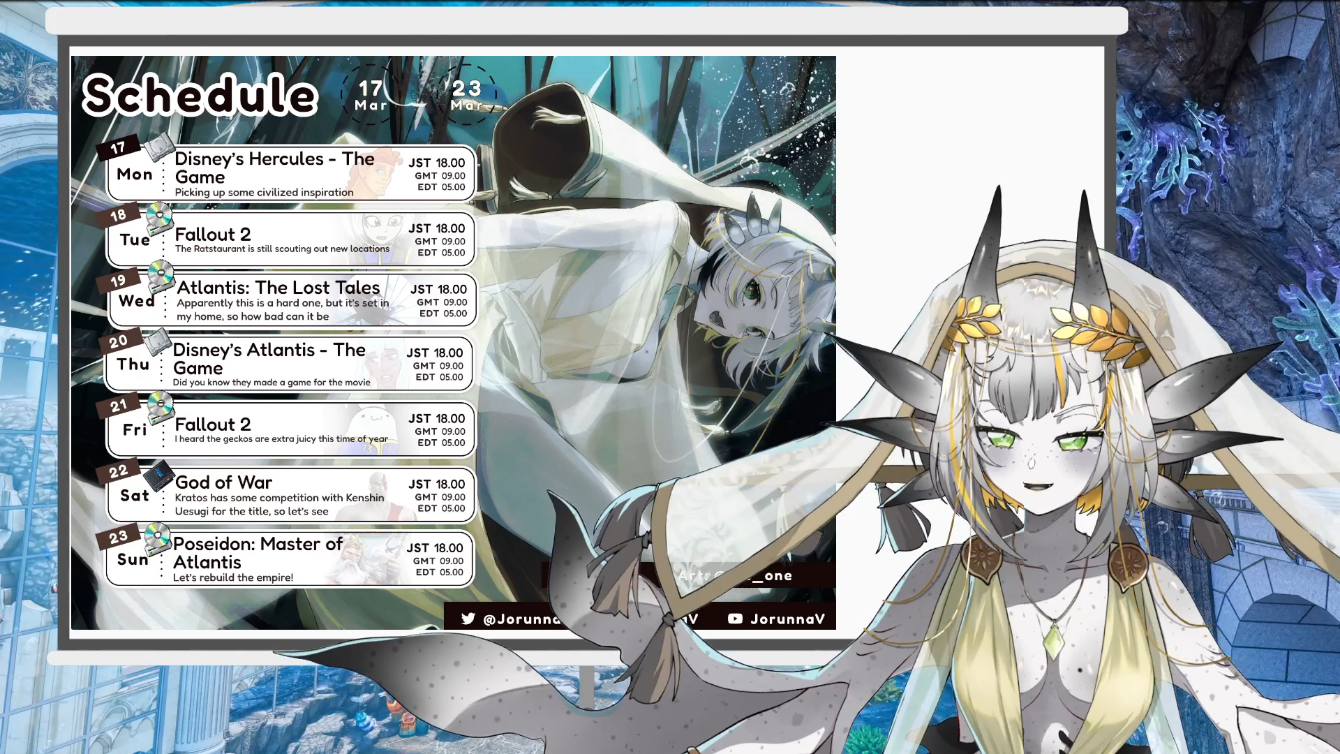Click the YouTube icon next to JorunnaV

point(736,618)
